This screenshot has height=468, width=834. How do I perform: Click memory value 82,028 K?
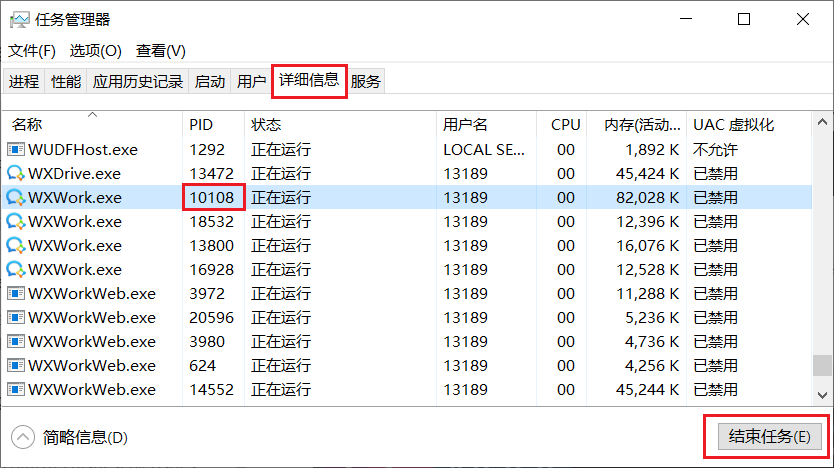(x=648, y=198)
